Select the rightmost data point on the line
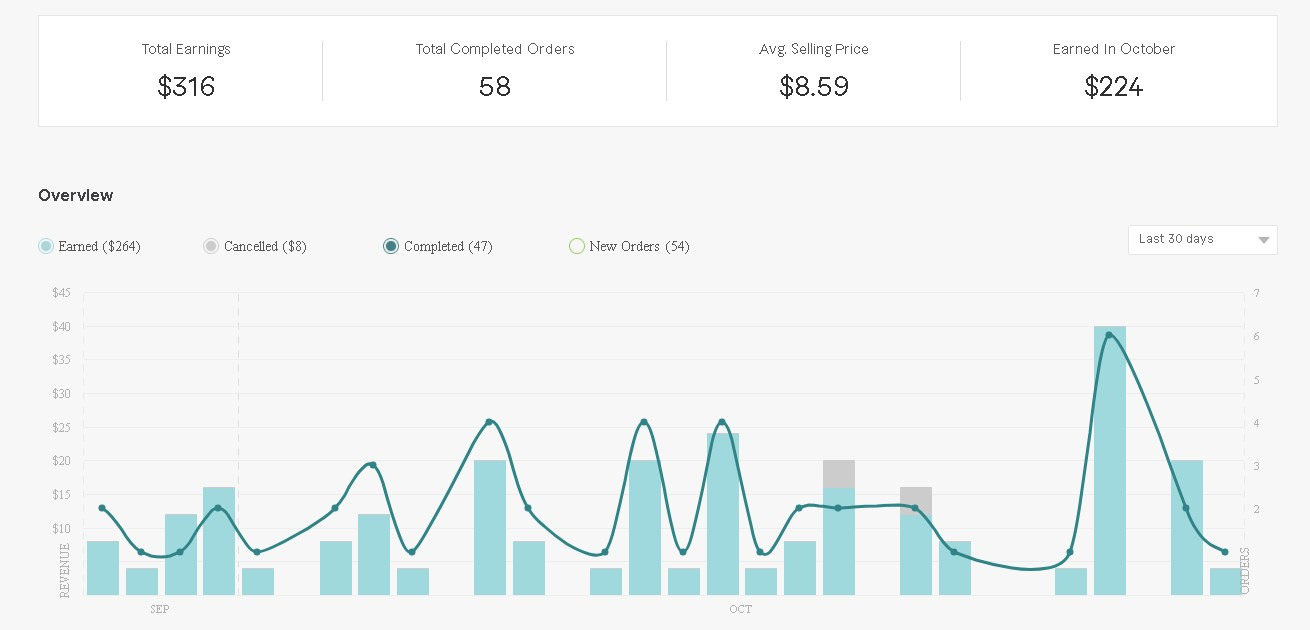Image resolution: width=1310 pixels, height=630 pixels. tap(1225, 552)
